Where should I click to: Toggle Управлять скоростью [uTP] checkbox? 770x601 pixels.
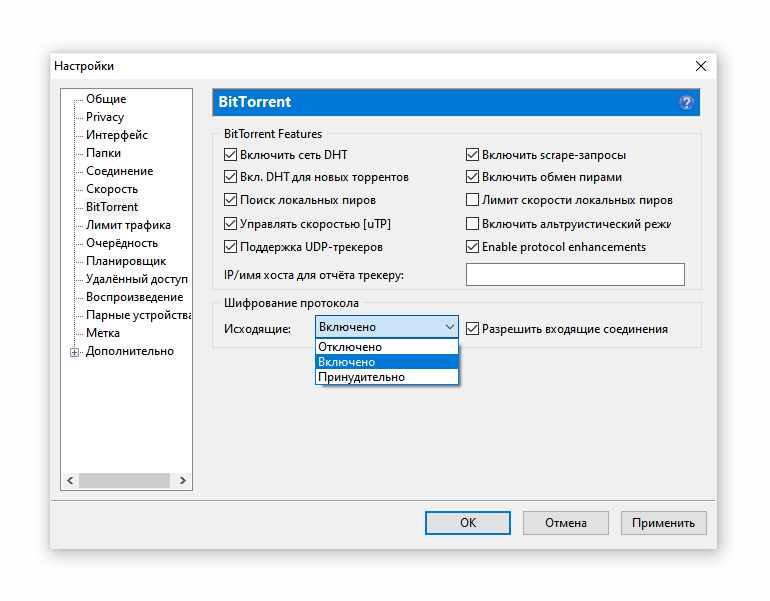pyautogui.click(x=230, y=224)
